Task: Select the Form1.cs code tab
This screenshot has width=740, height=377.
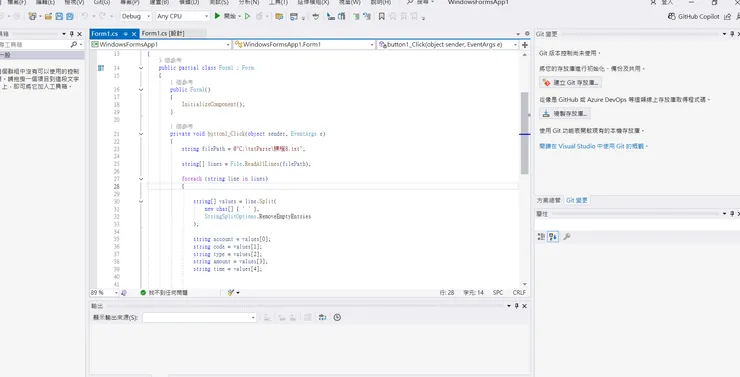Action: tap(105, 34)
